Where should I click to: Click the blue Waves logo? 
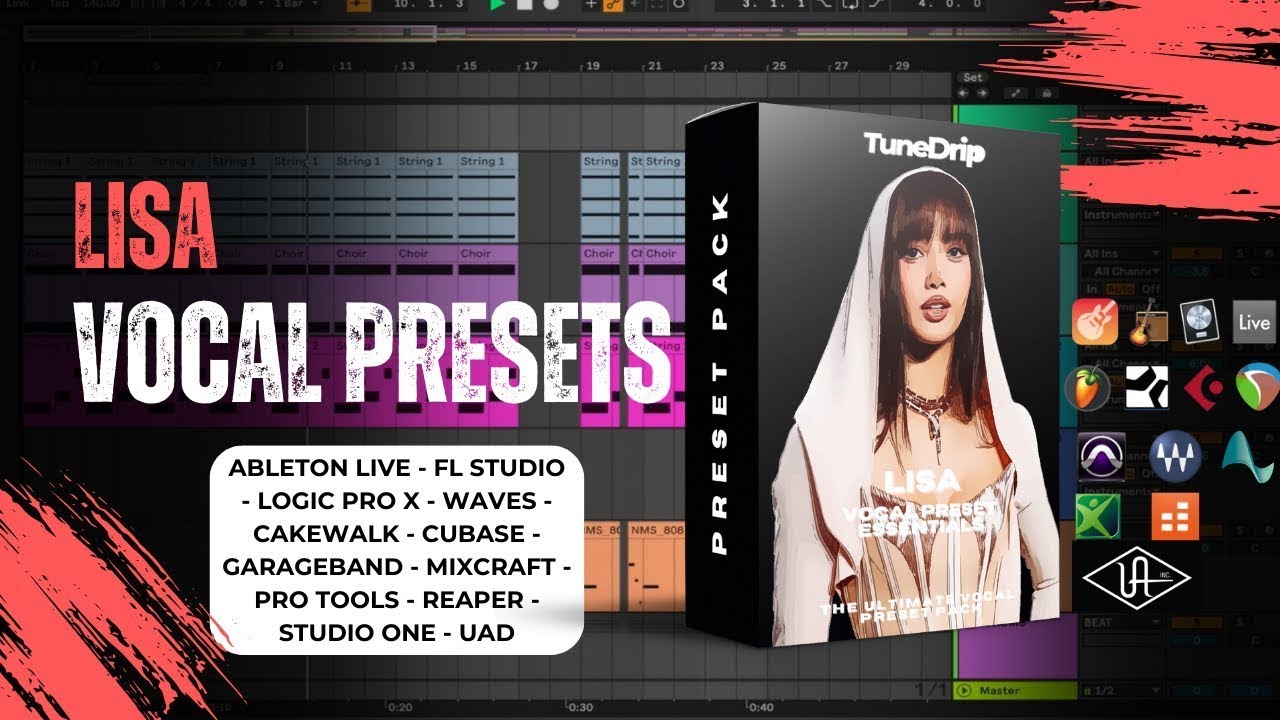click(1175, 457)
